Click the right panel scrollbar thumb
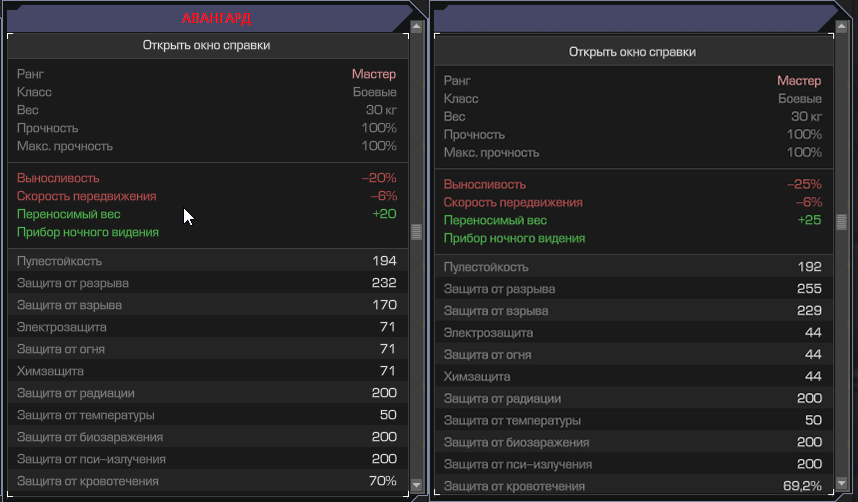 [842, 222]
